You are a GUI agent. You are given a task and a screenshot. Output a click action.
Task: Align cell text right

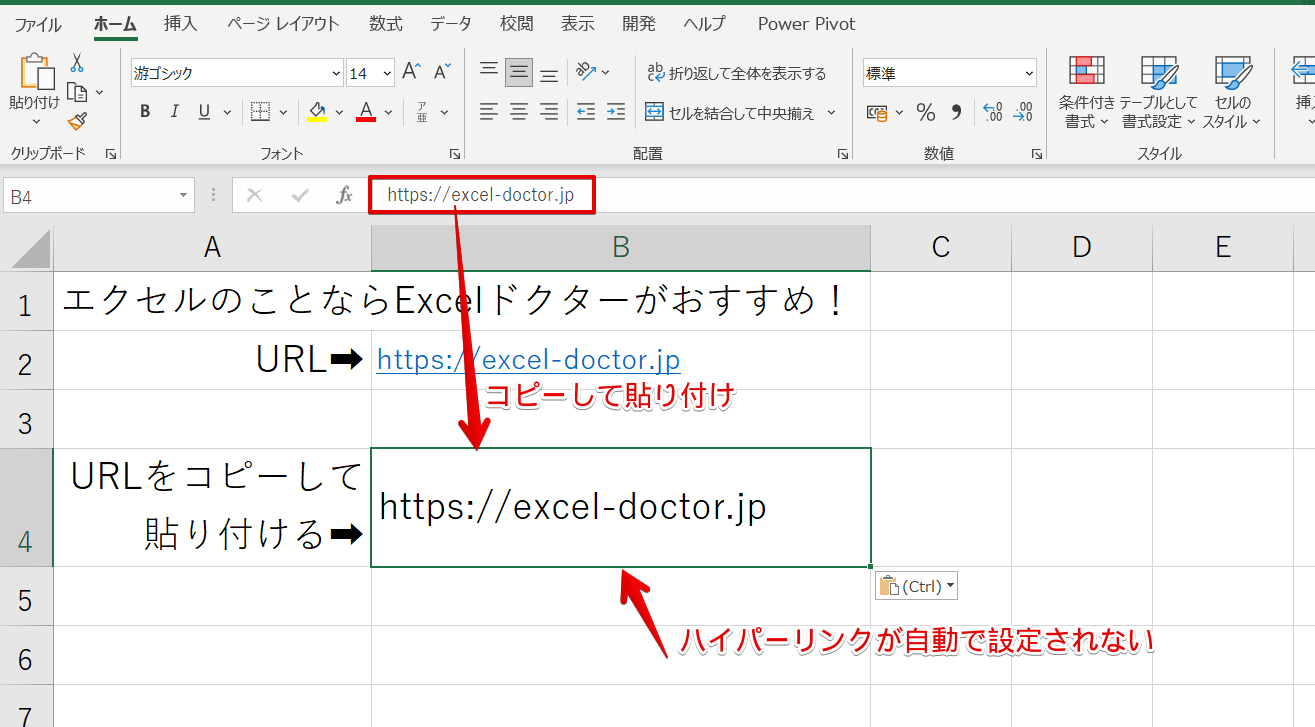click(x=549, y=111)
